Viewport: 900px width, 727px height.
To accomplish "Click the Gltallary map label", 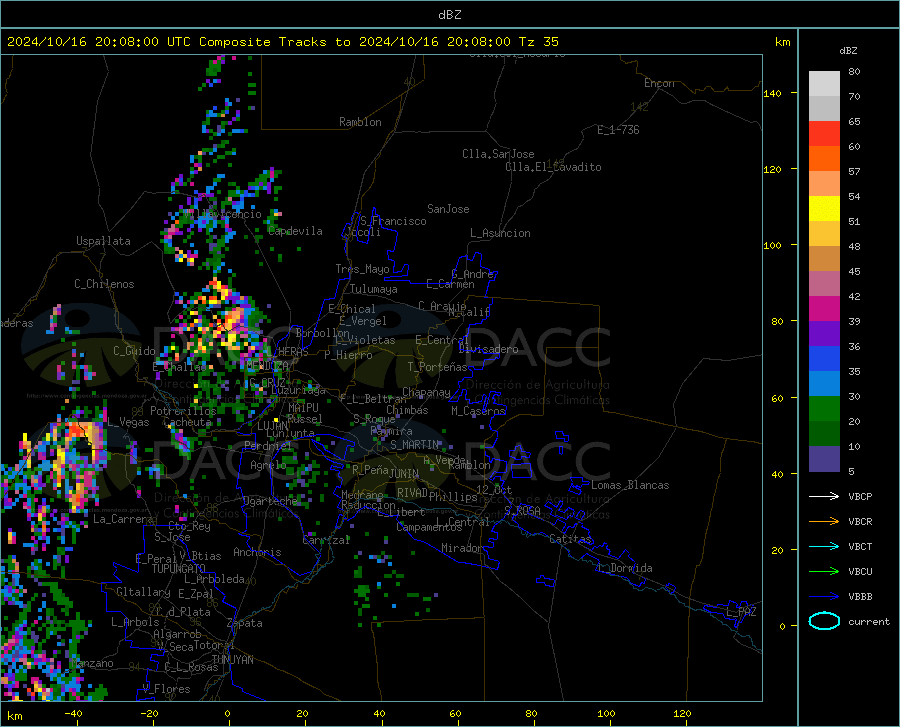I will tap(143, 592).
